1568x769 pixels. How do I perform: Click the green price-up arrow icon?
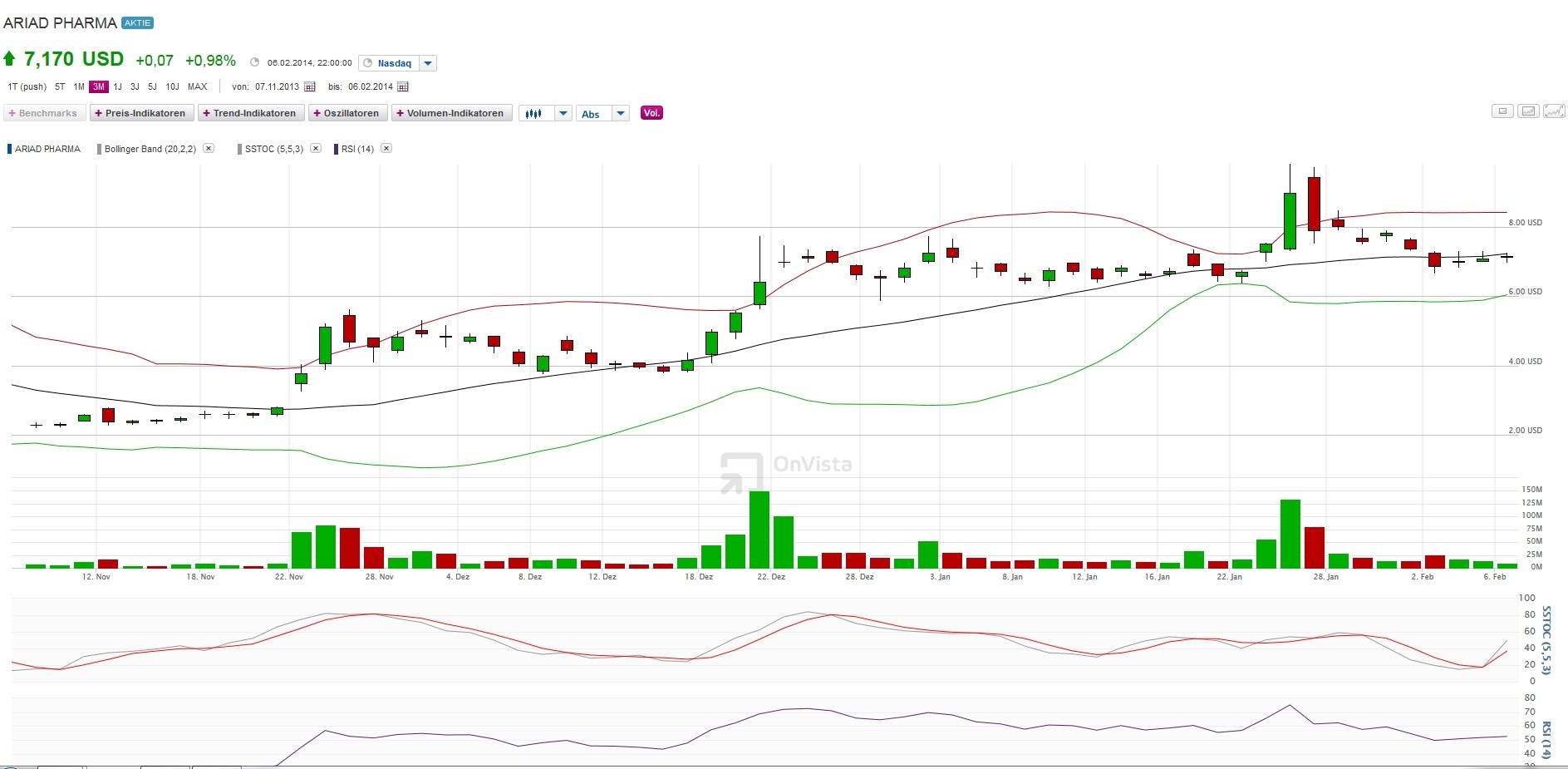coord(10,59)
